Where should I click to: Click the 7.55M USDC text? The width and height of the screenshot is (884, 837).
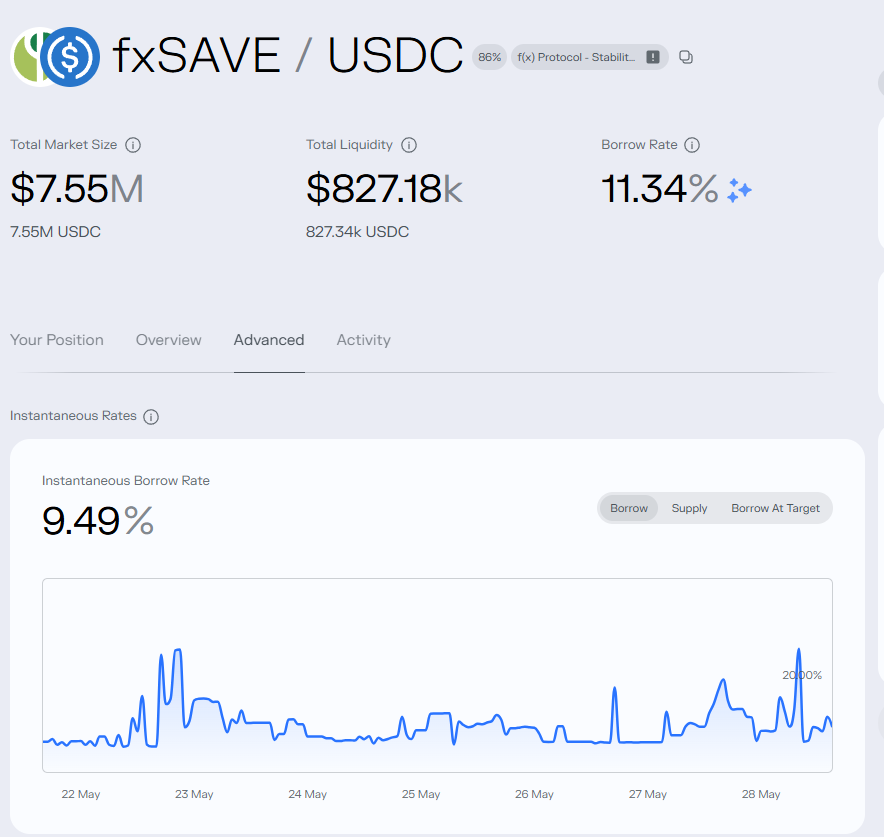pos(55,232)
